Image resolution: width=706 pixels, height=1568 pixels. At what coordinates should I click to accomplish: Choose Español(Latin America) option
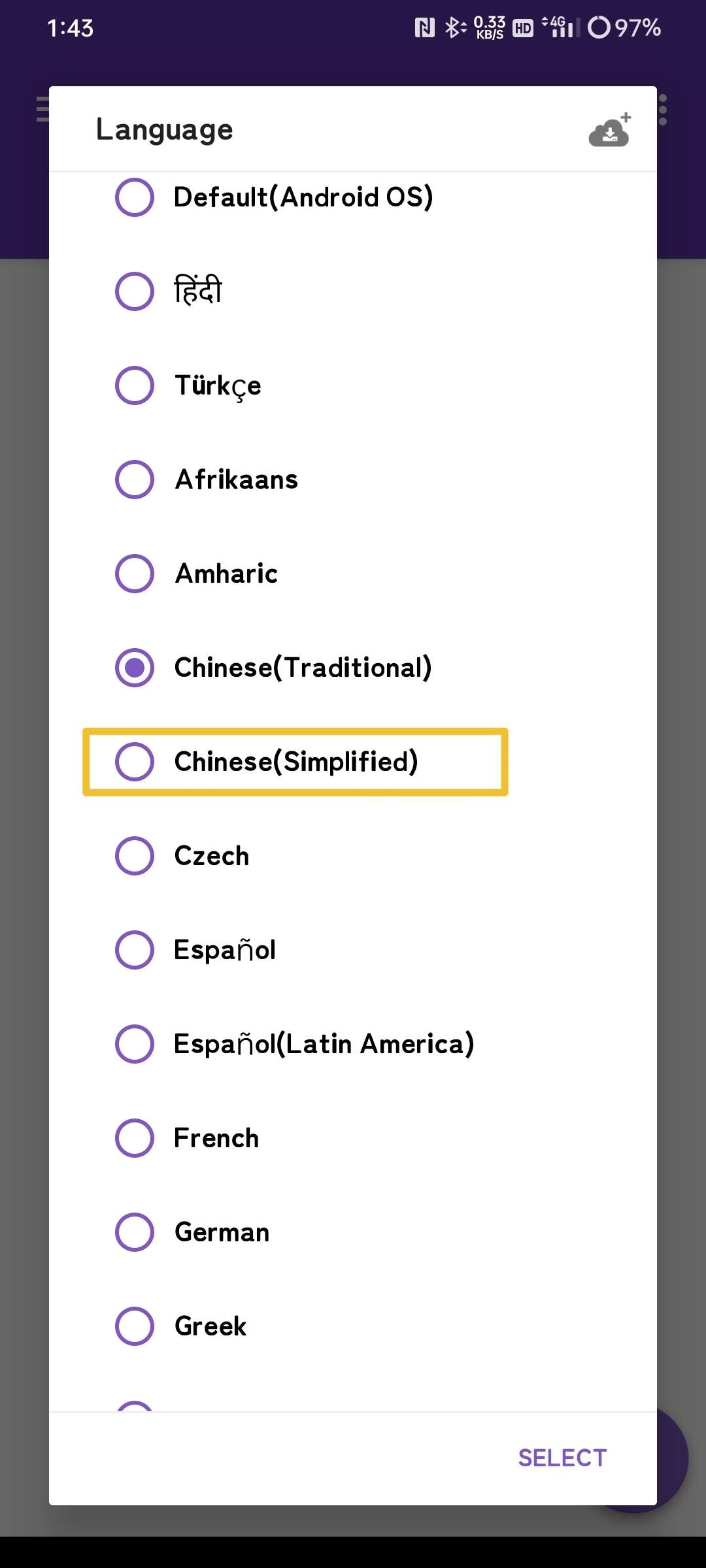click(135, 1044)
